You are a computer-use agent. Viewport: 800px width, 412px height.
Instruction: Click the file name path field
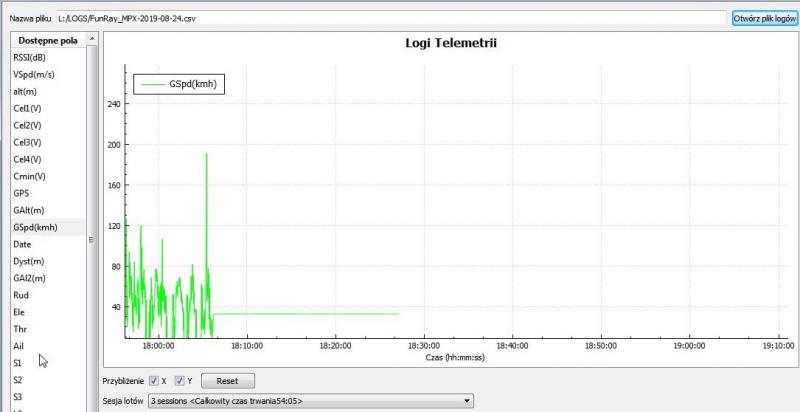390,18
